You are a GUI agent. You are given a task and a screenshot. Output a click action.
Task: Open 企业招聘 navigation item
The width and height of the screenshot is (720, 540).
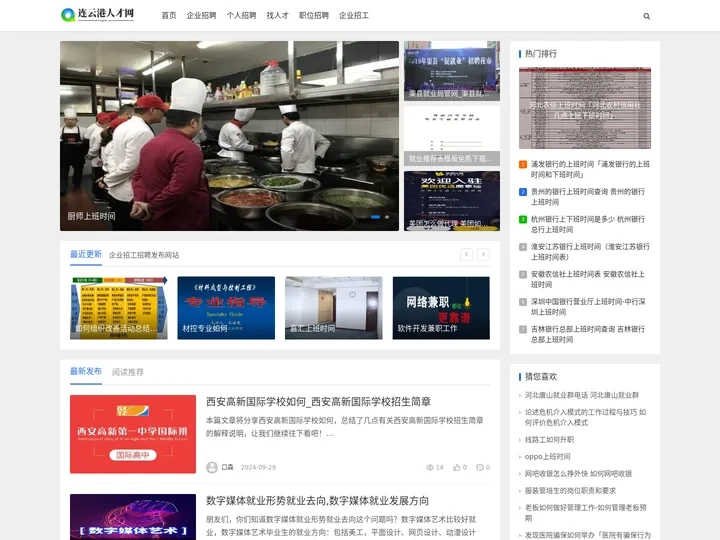pyautogui.click(x=201, y=16)
